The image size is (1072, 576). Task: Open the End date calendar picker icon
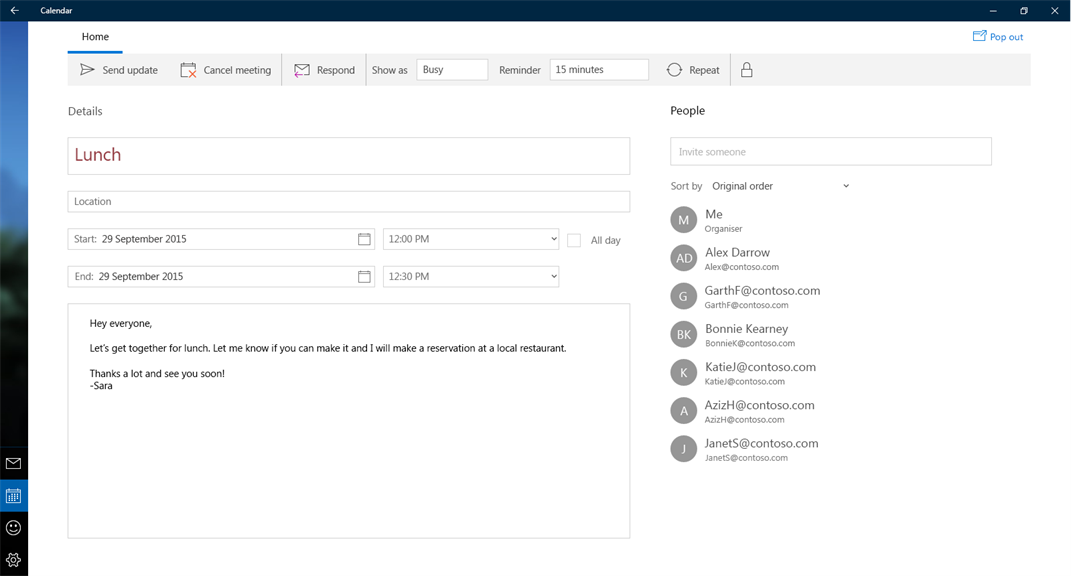[x=364, y=277]
